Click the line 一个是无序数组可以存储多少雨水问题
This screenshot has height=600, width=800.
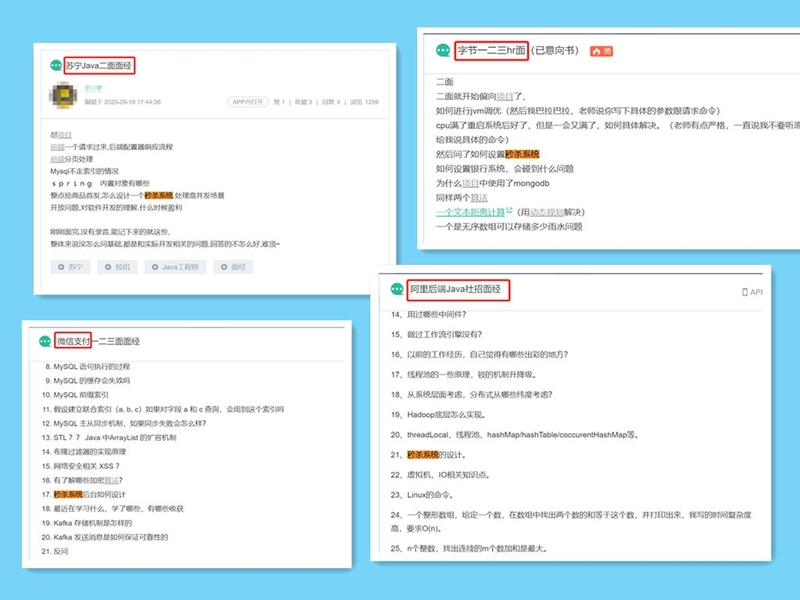click(x=509, y=227)
